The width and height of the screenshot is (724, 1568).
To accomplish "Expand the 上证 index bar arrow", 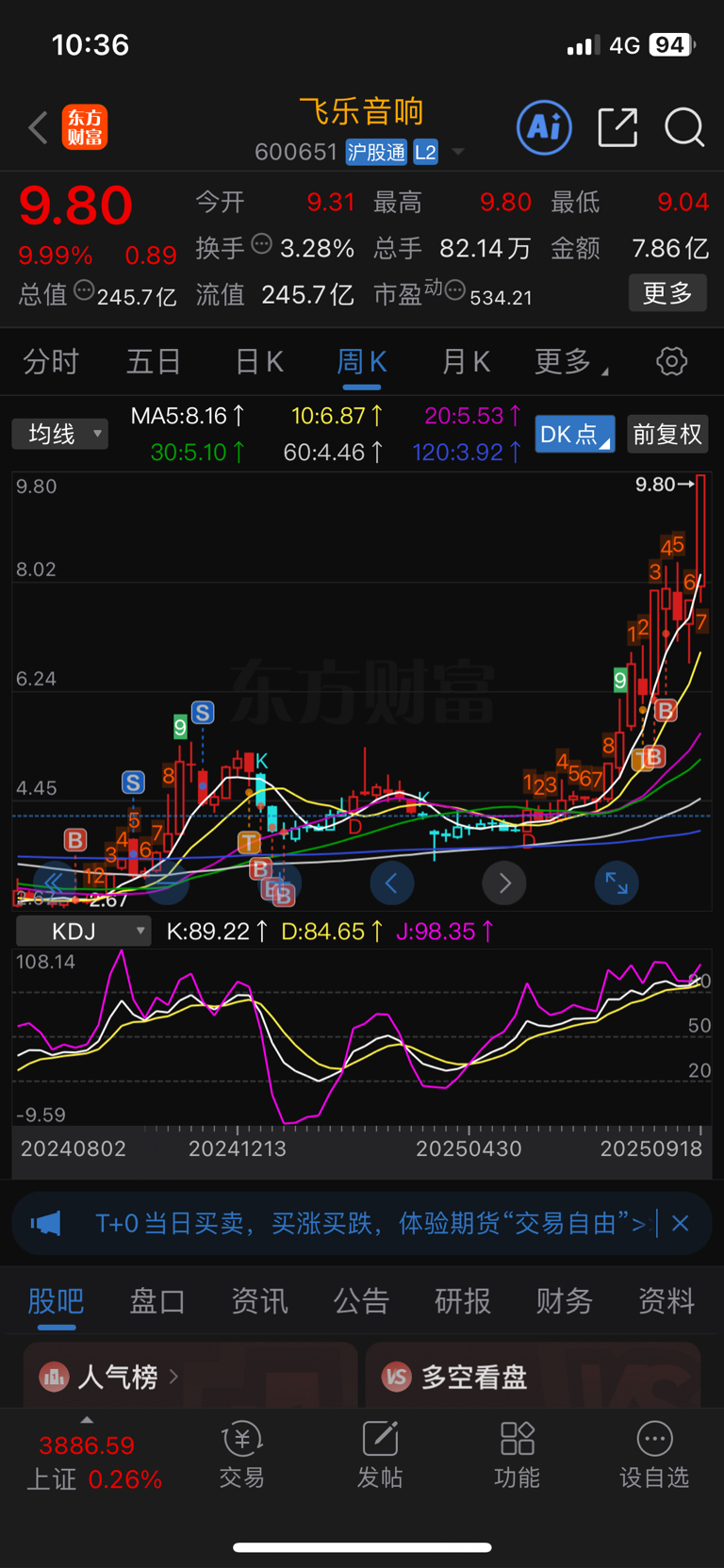I will [87, 1420].
